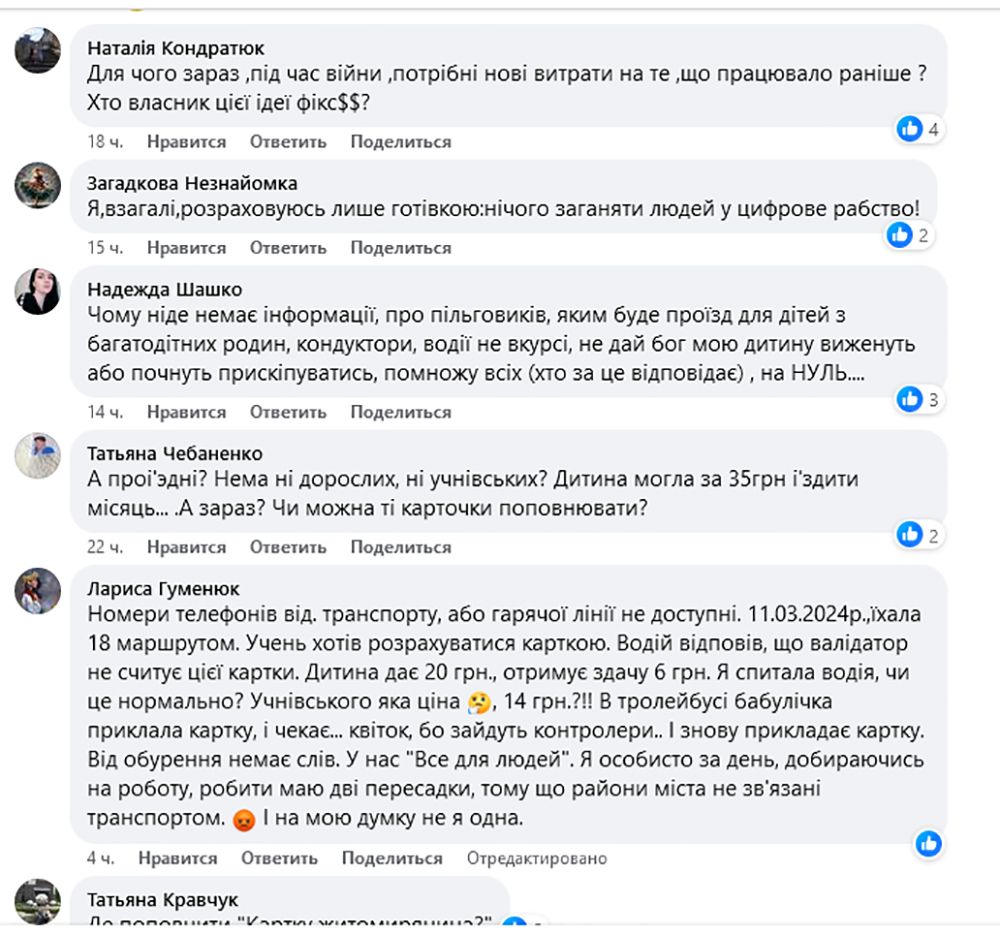The image size is (1000, 934).
Task: Click the like reaction icon on Наталія Кондратюк's comment
Action: tap(911, 128)
